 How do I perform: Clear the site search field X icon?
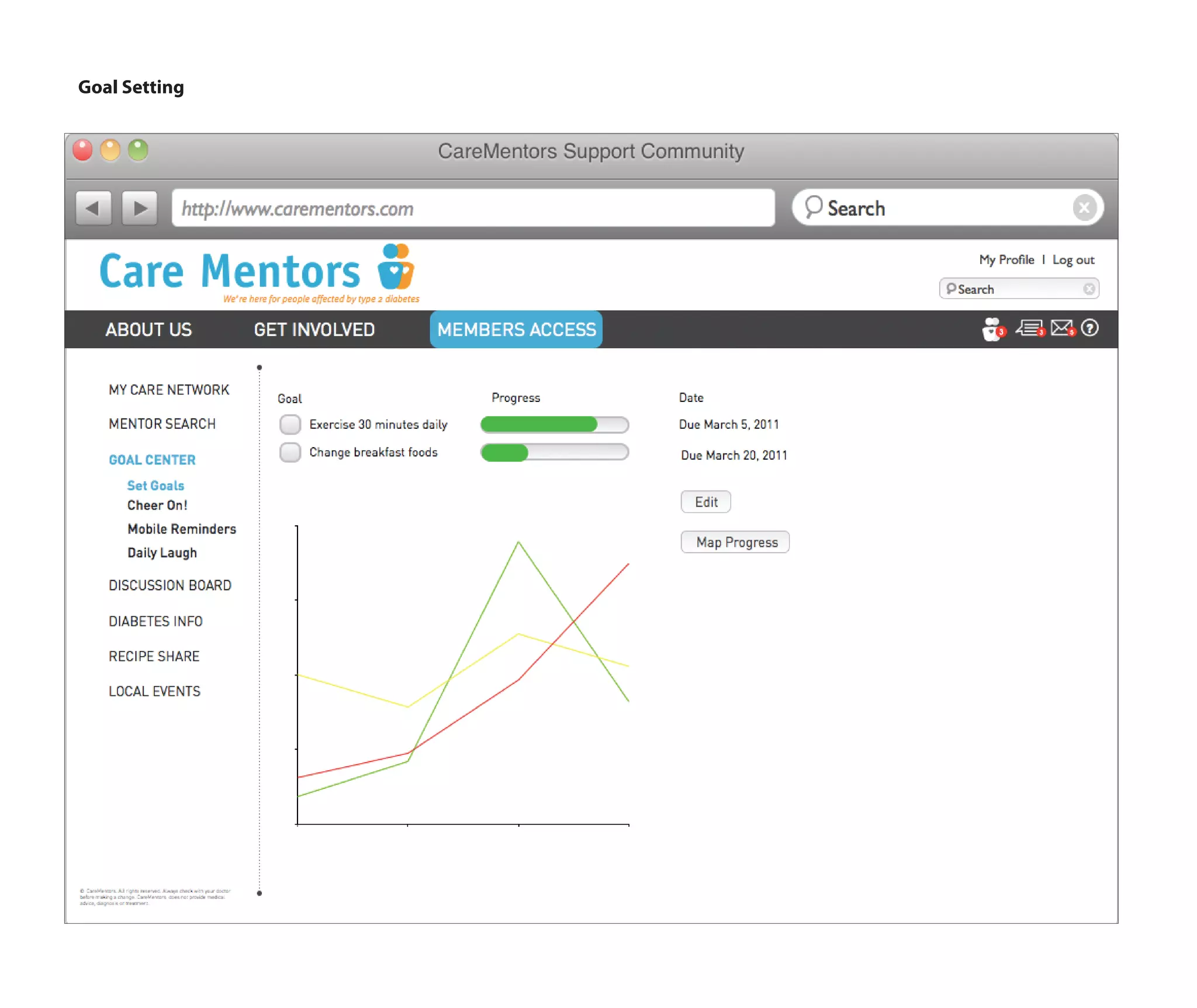coord(1088,289)
